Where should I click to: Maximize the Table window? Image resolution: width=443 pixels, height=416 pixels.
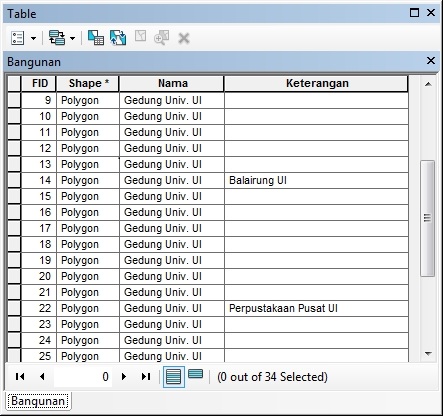[x=414, y=13]
